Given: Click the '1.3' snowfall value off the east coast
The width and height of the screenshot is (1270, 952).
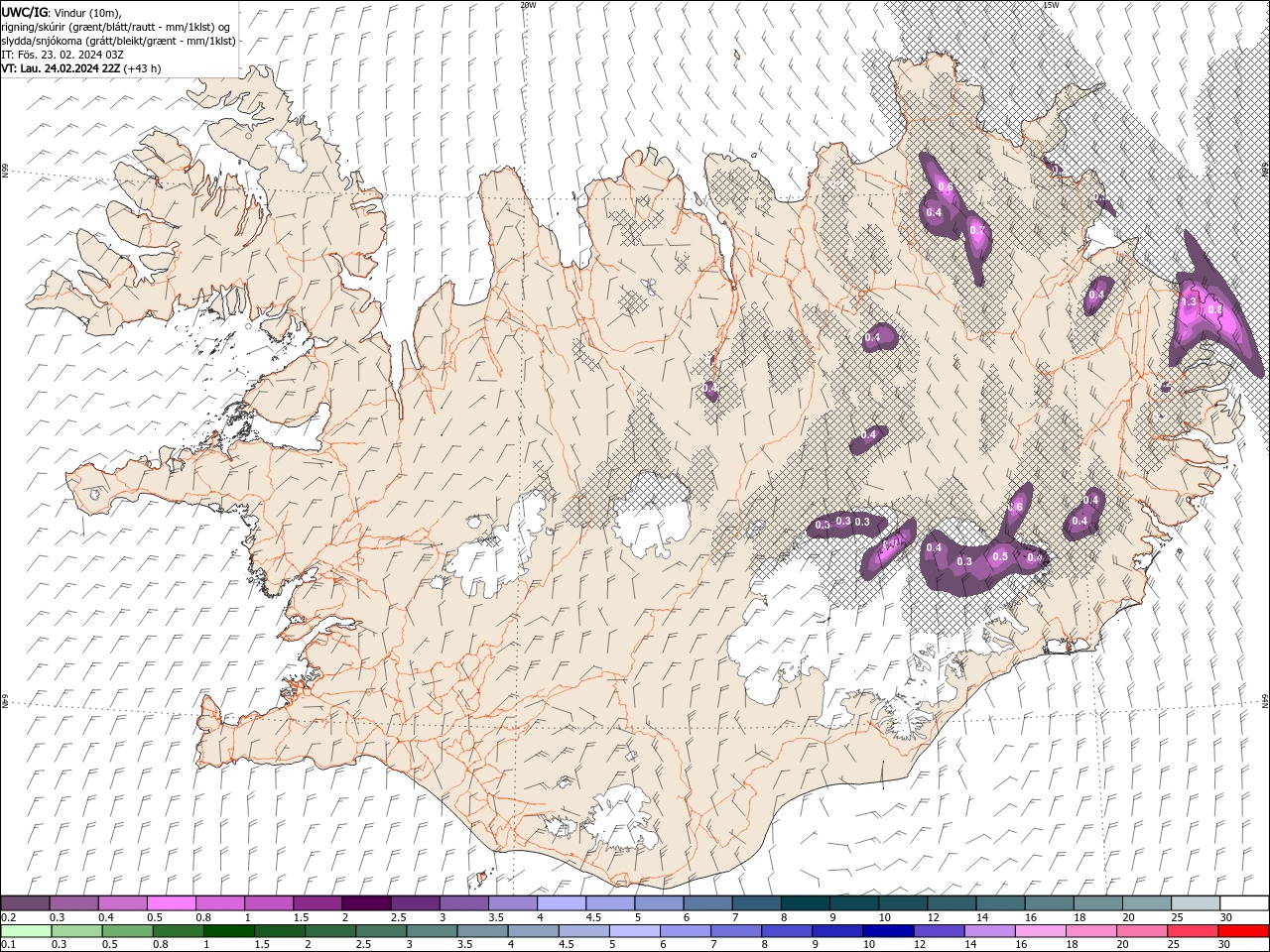Looking at the screenshot, I should pyautogui.click(x=1191, y=300).
